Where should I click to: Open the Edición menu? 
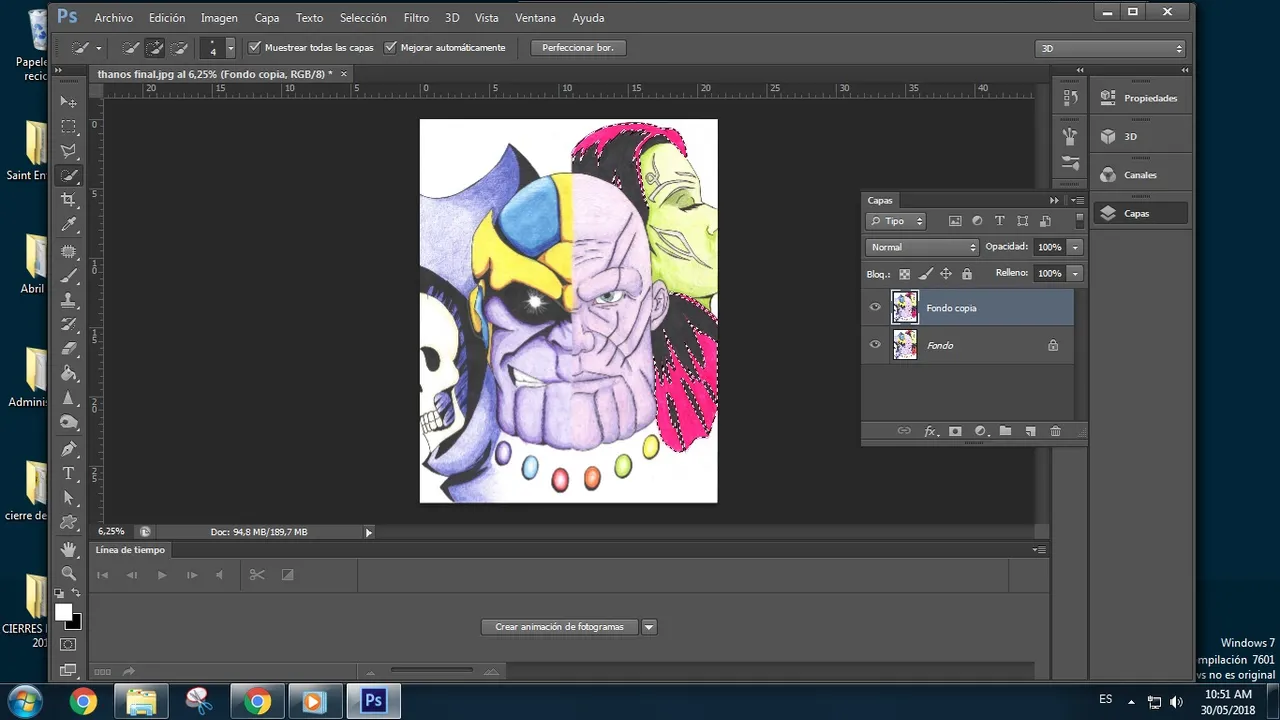[x=167, y=18]
